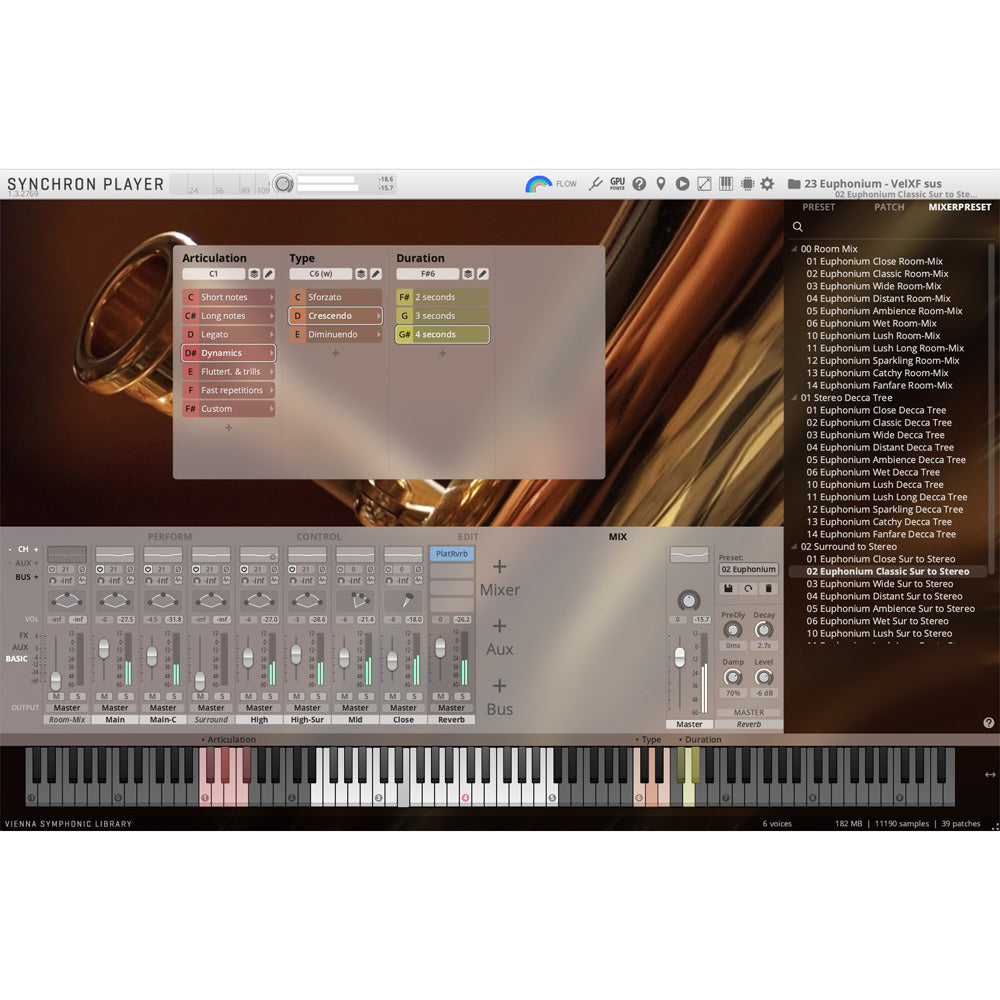This screenshot has width=1000, height=1000.
Task: Expand the Short notes articulation arrow
Action: (x=271, y=297)
